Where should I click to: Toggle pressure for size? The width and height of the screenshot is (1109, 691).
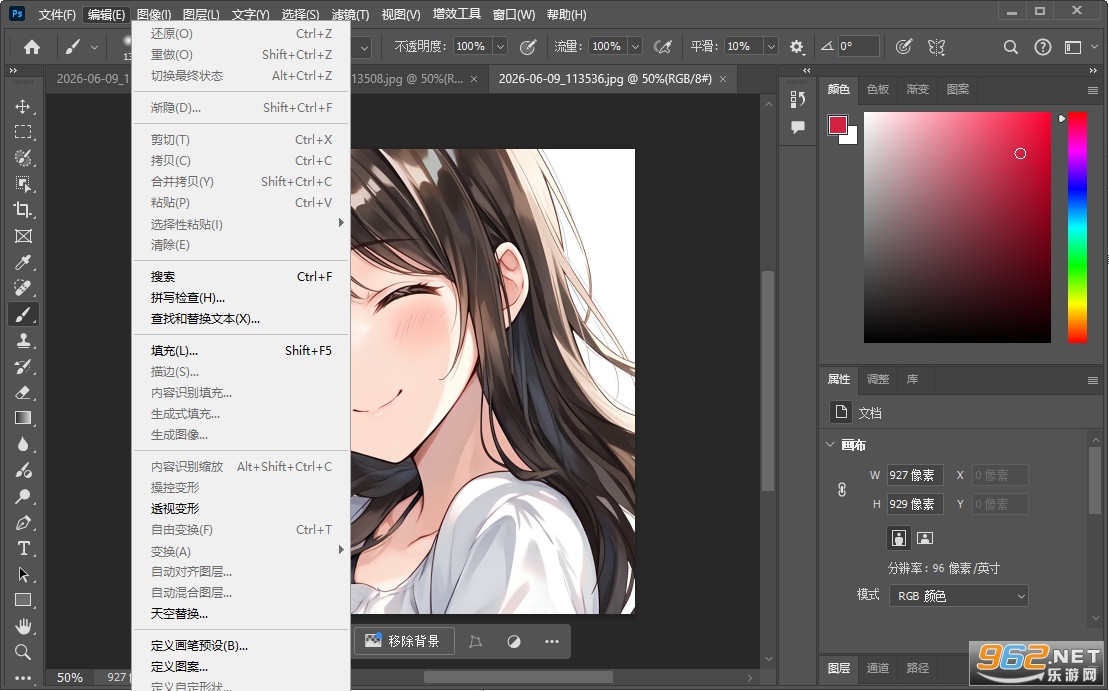(x=903, y=47)
